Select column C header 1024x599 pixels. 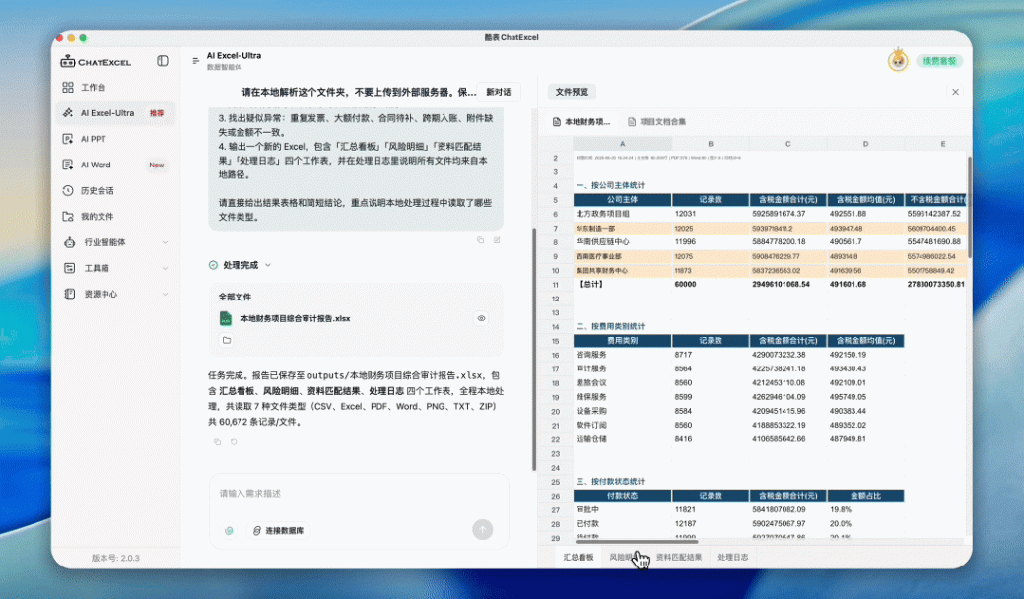click(x=788, y=144)
